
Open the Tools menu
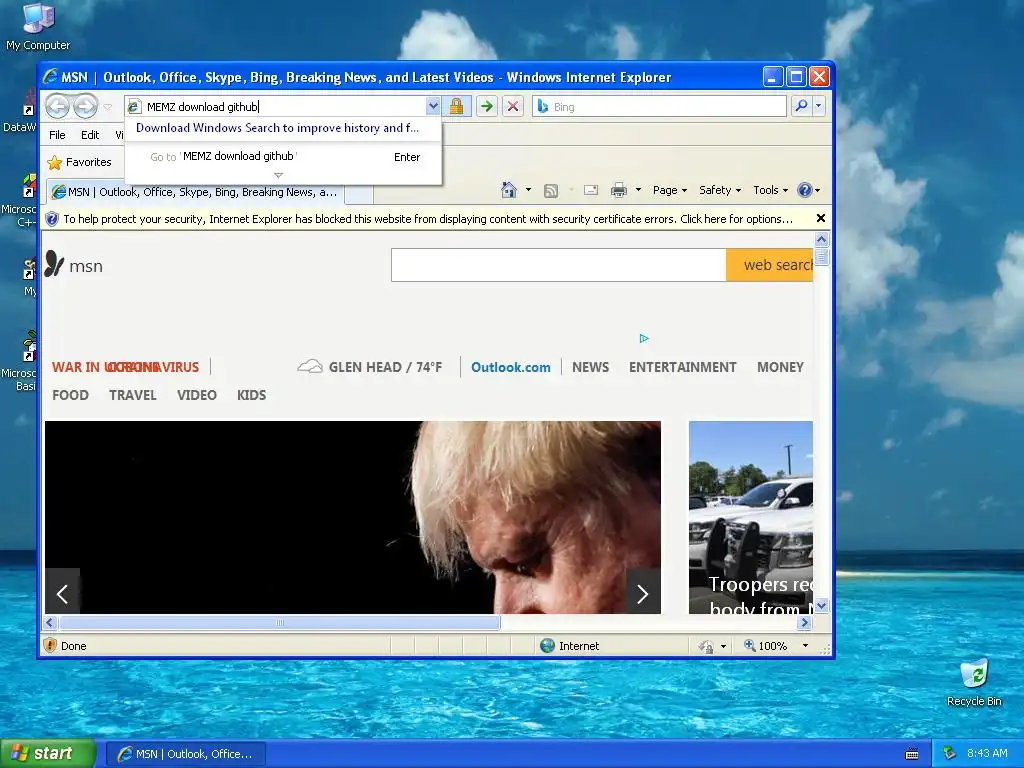click(x=770, y=190)
